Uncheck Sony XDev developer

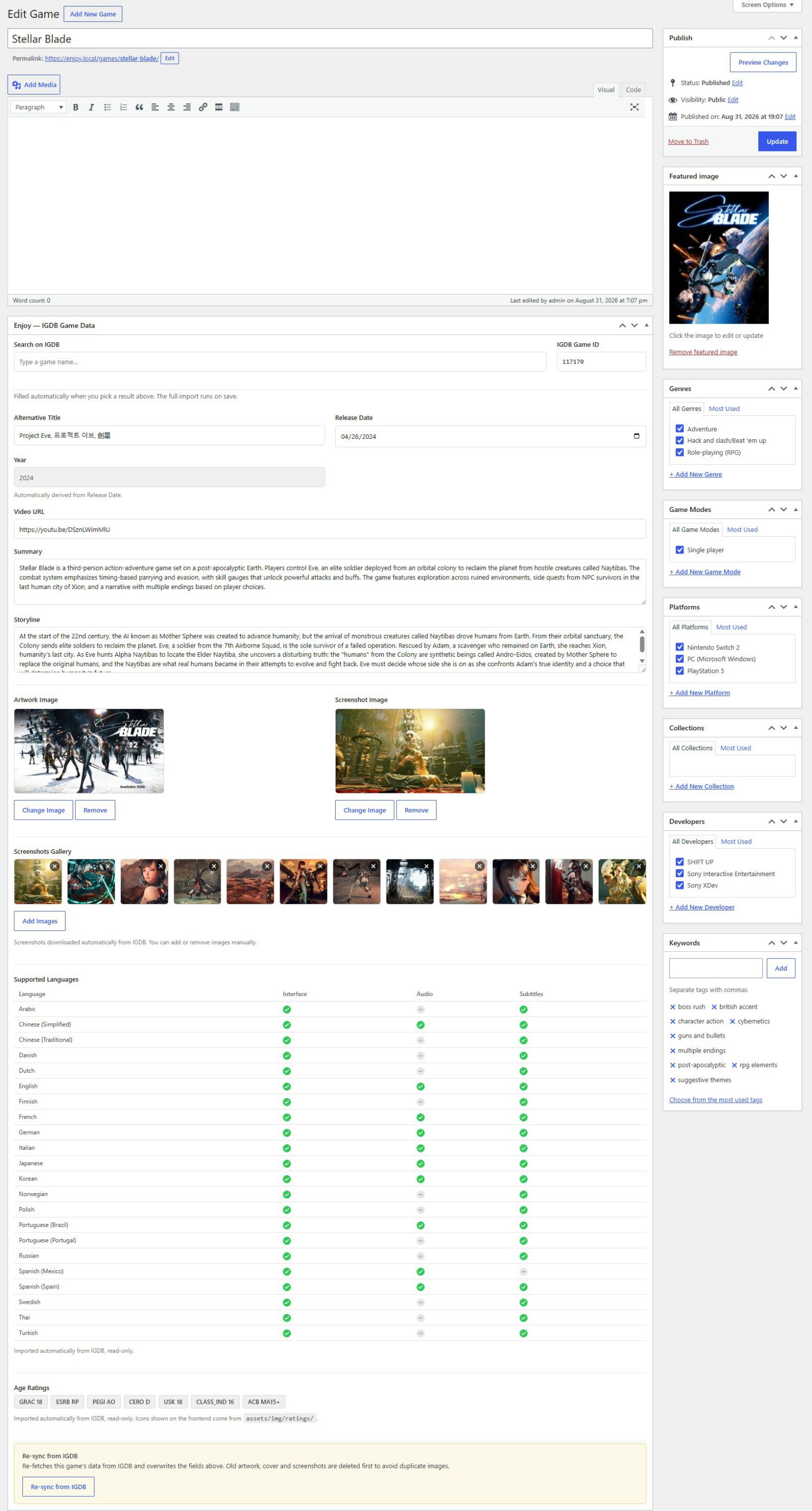[680, 885]
